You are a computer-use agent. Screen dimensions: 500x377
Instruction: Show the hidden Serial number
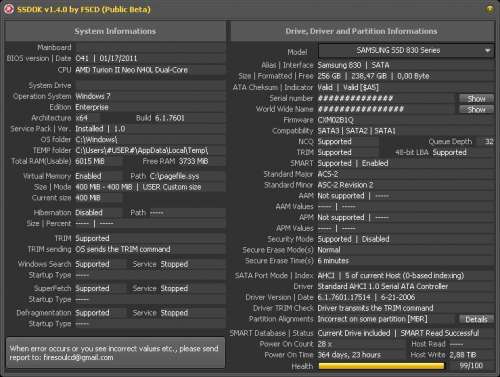click(x=476, y=98)
